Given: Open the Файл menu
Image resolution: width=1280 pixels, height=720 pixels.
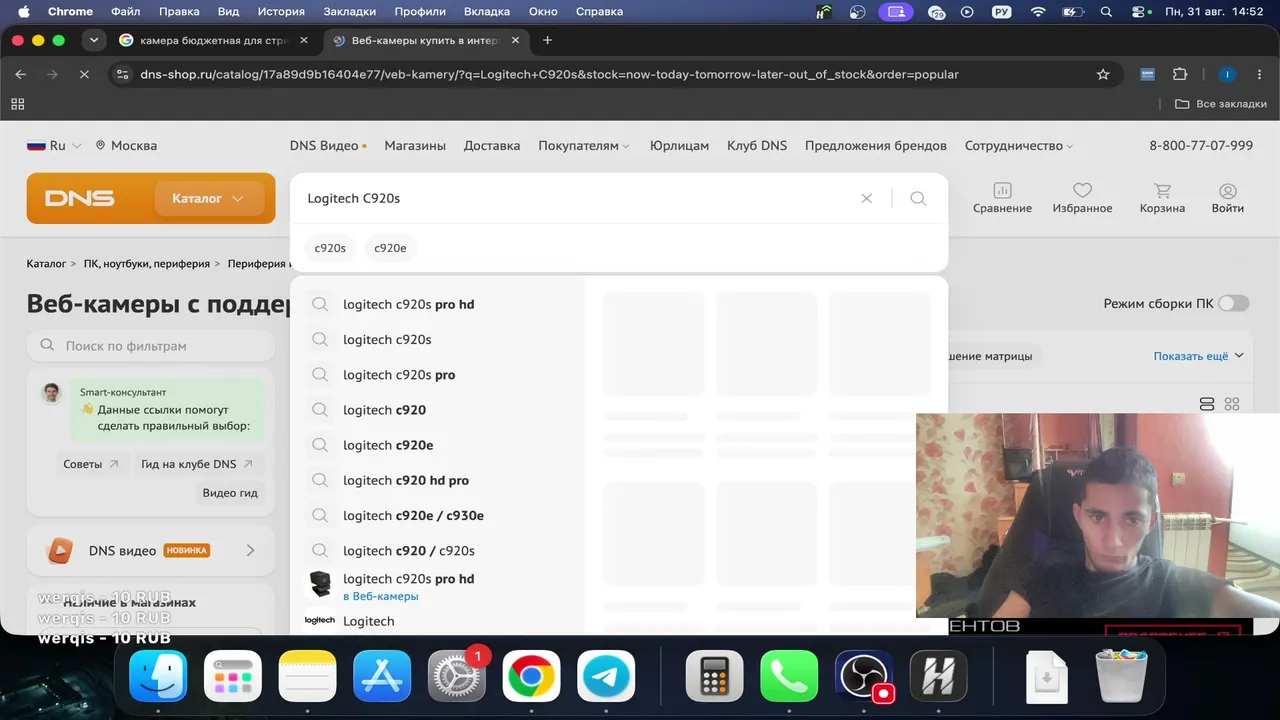Looking at the screenshot, I should [126, 12].
